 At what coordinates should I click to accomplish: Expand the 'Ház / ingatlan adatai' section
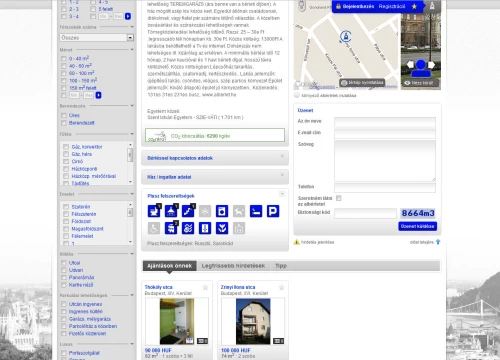(215, 177)
